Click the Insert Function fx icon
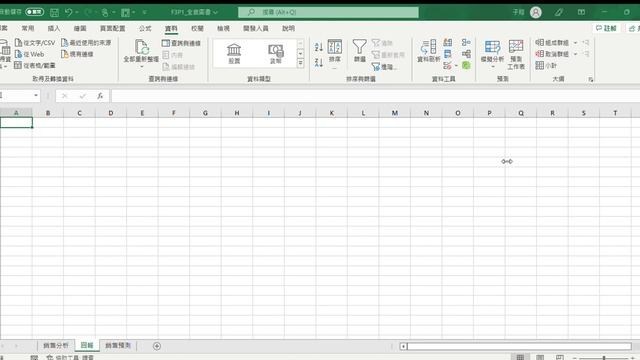The image size is (640, 360). click(x=100, y=96)
